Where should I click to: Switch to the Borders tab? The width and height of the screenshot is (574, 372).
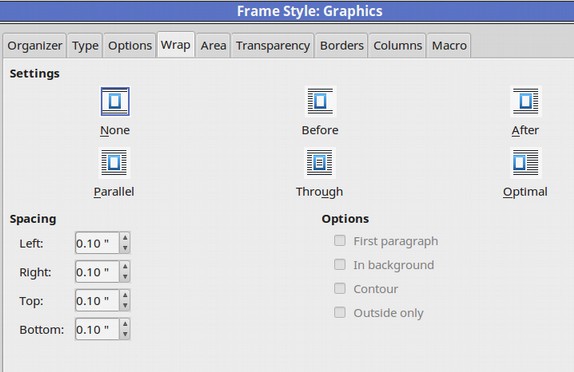[342, 45]
